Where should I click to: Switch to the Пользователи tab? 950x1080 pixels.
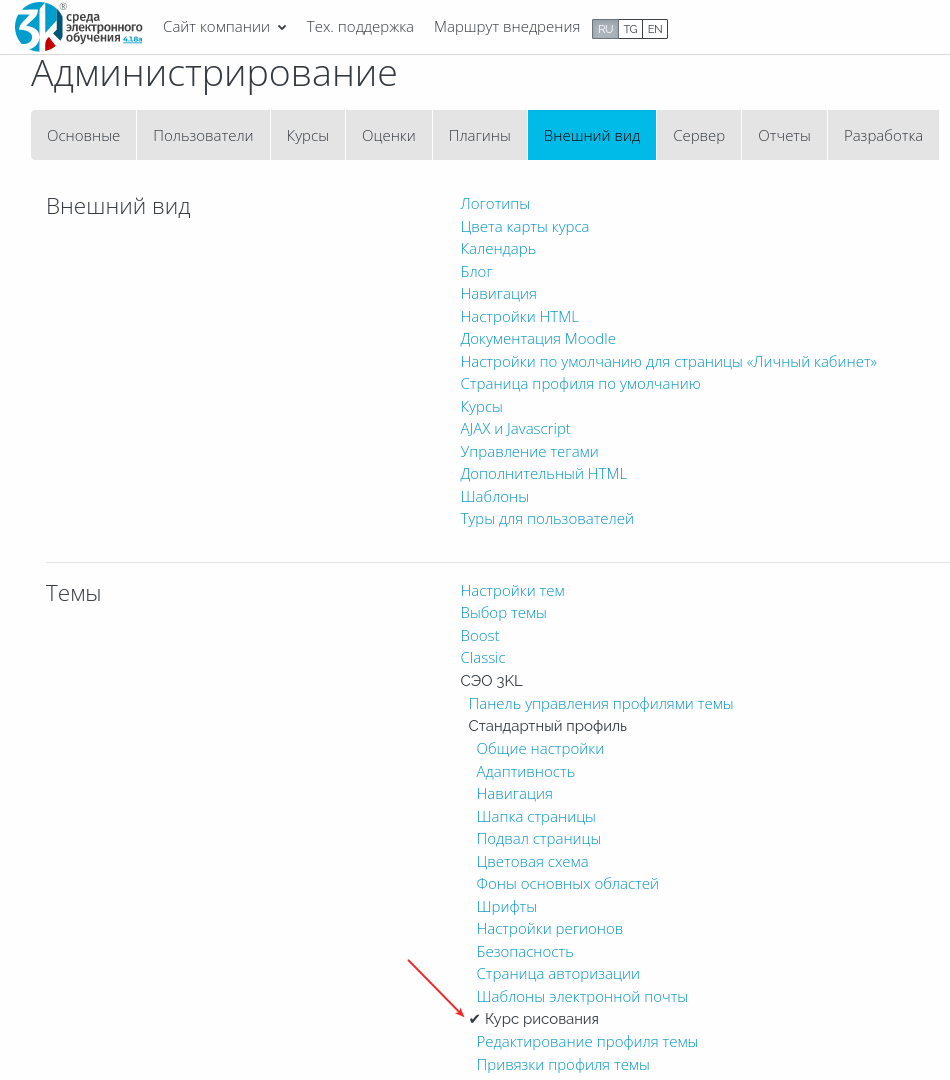coord(203,136)
